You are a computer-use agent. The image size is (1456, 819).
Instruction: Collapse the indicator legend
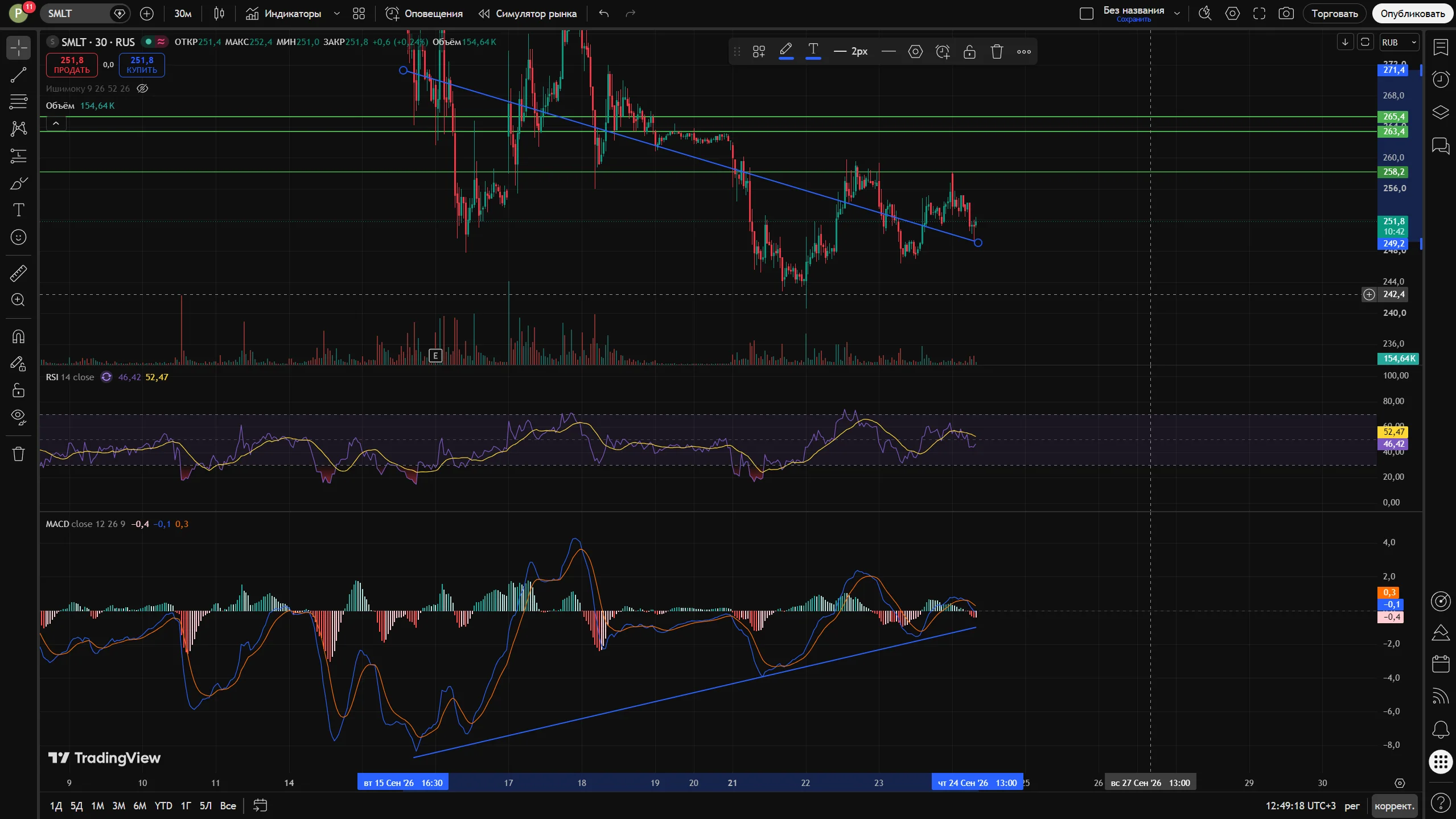tap(56, 123)
